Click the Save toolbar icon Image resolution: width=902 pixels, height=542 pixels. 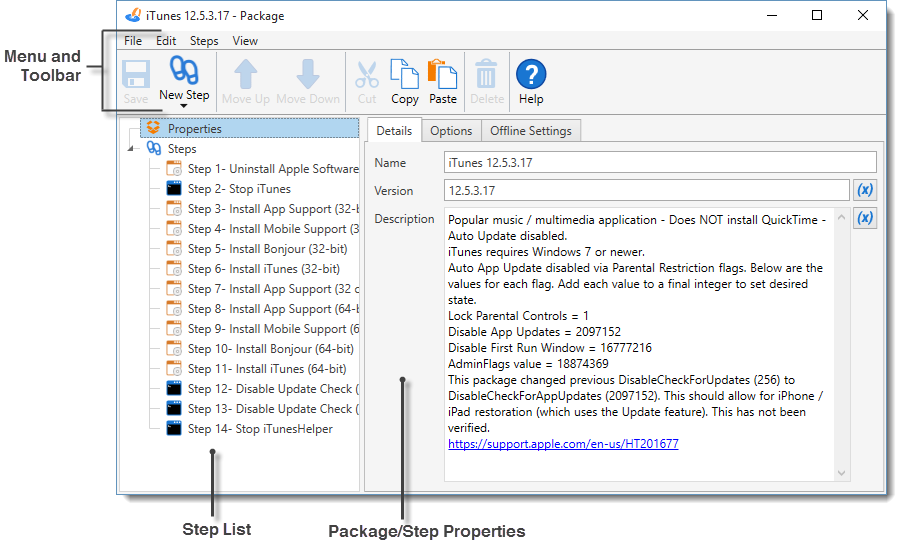pos(136,75)
